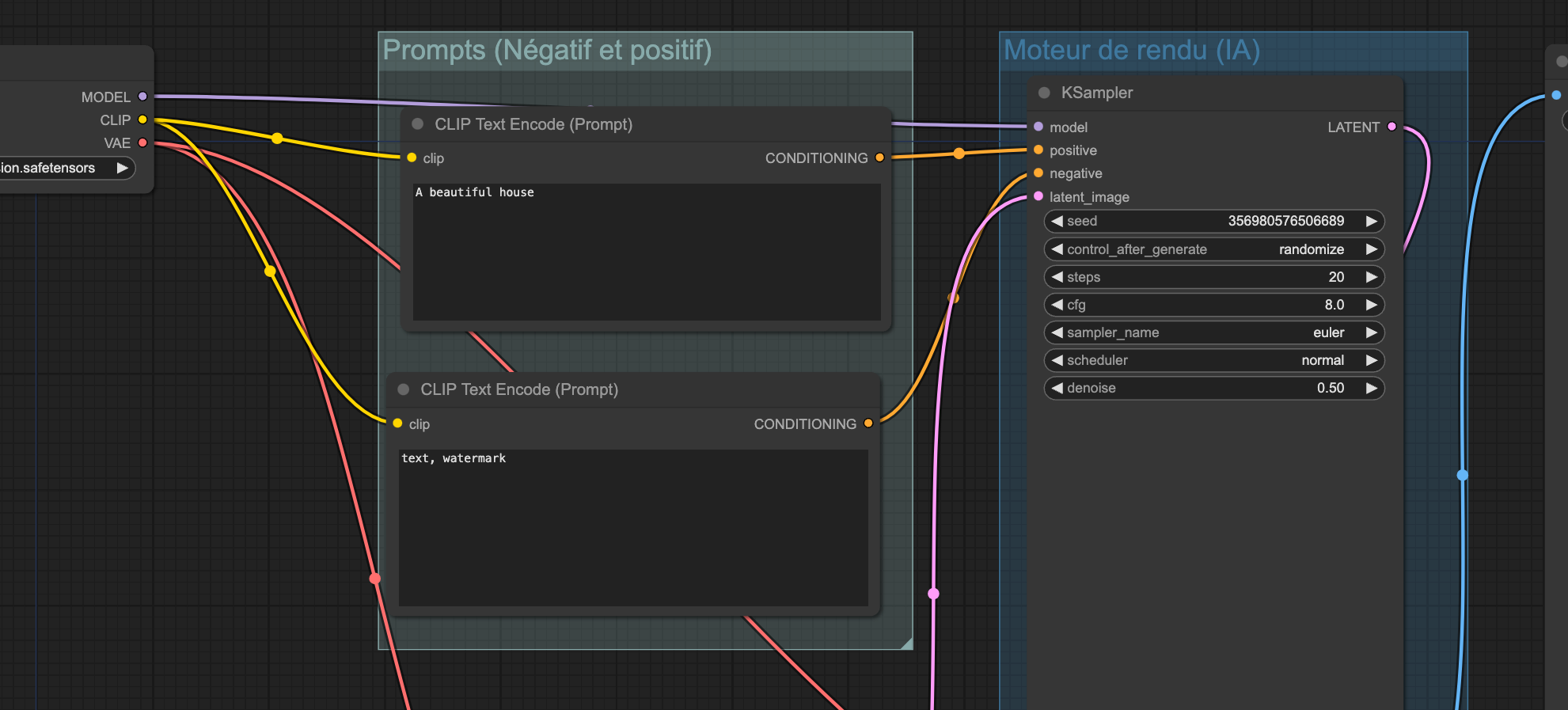Open the control_after_generate randomize dropdown
The height and width of the screenshot is (710, 1568).
[1213, 249]
